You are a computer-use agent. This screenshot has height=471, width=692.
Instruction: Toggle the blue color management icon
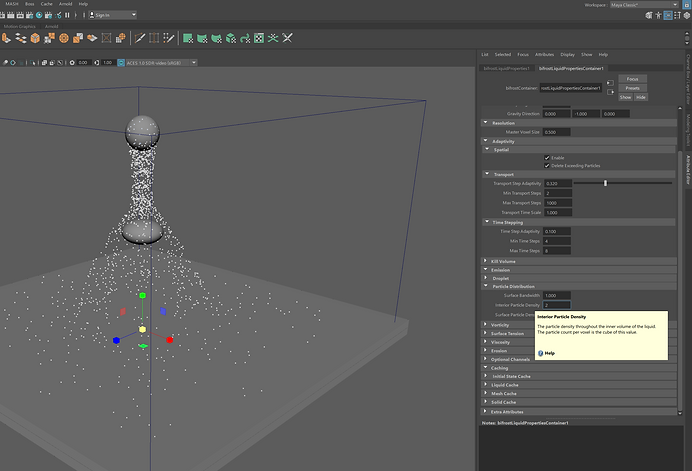point(121,63)
